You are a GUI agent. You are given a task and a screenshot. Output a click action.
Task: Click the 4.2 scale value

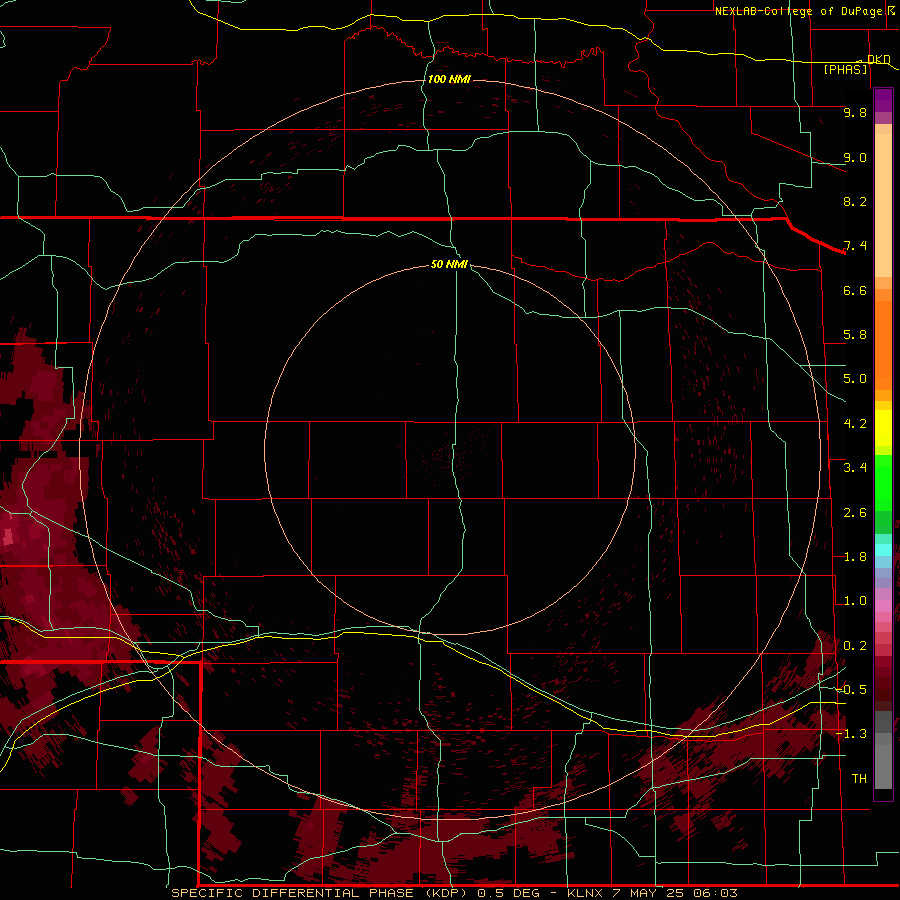click(855, 424)
